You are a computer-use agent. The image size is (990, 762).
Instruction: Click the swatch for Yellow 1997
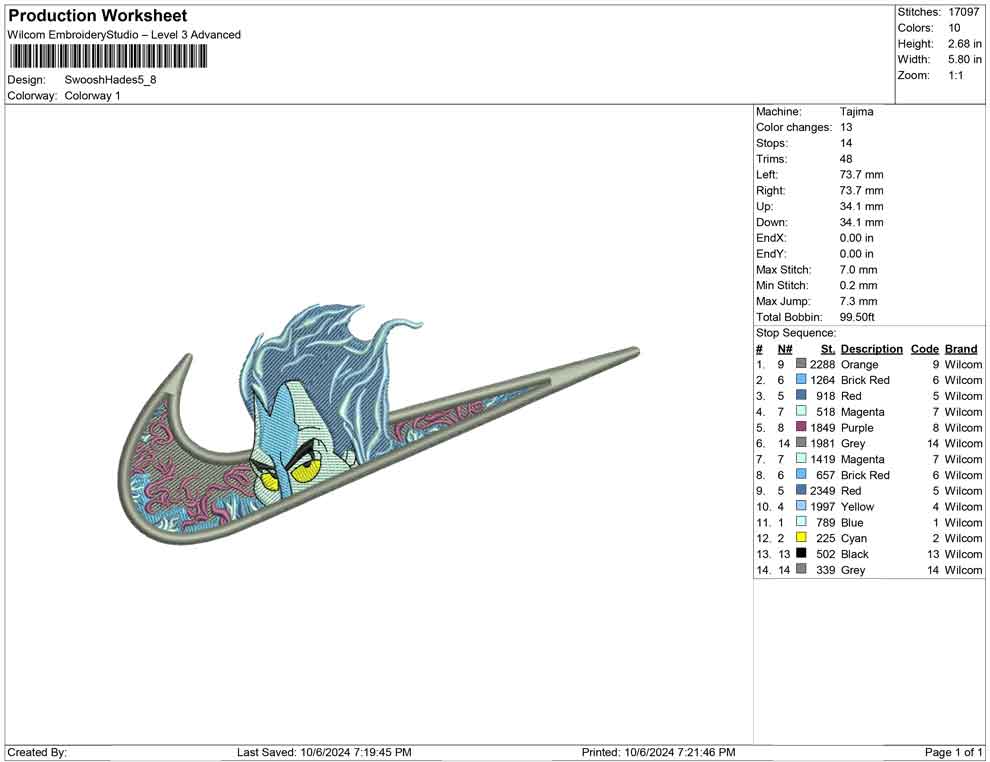[801, 506]
